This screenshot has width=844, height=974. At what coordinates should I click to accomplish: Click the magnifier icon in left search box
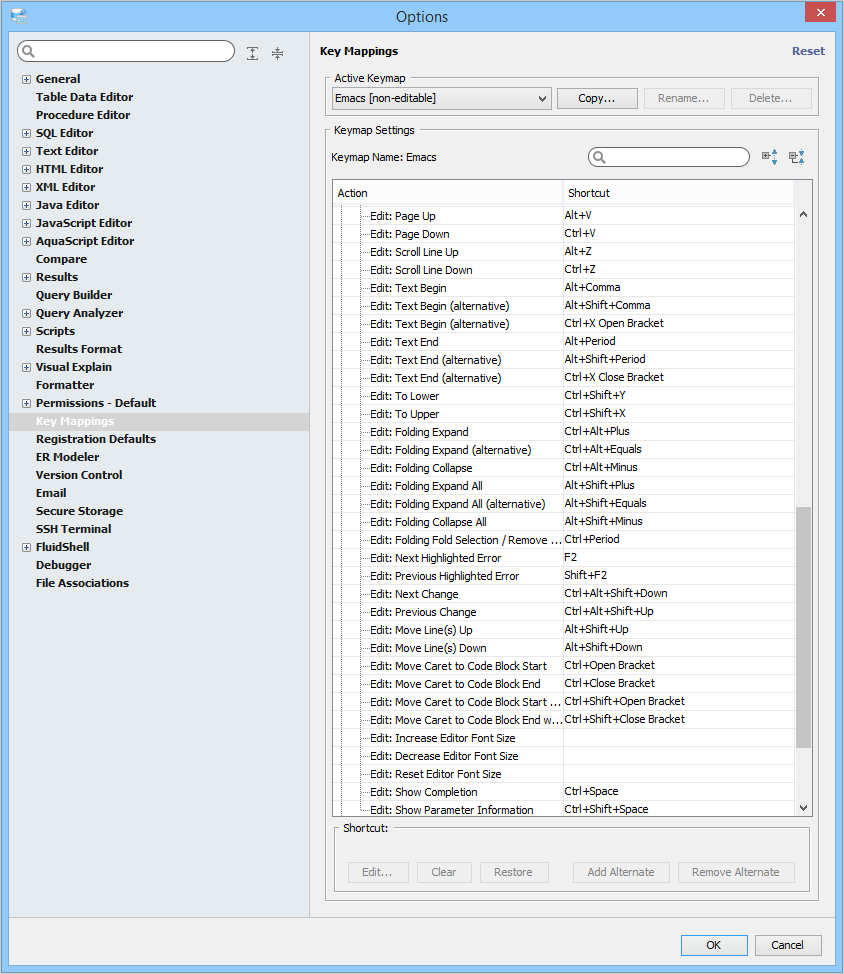point(29,51)
